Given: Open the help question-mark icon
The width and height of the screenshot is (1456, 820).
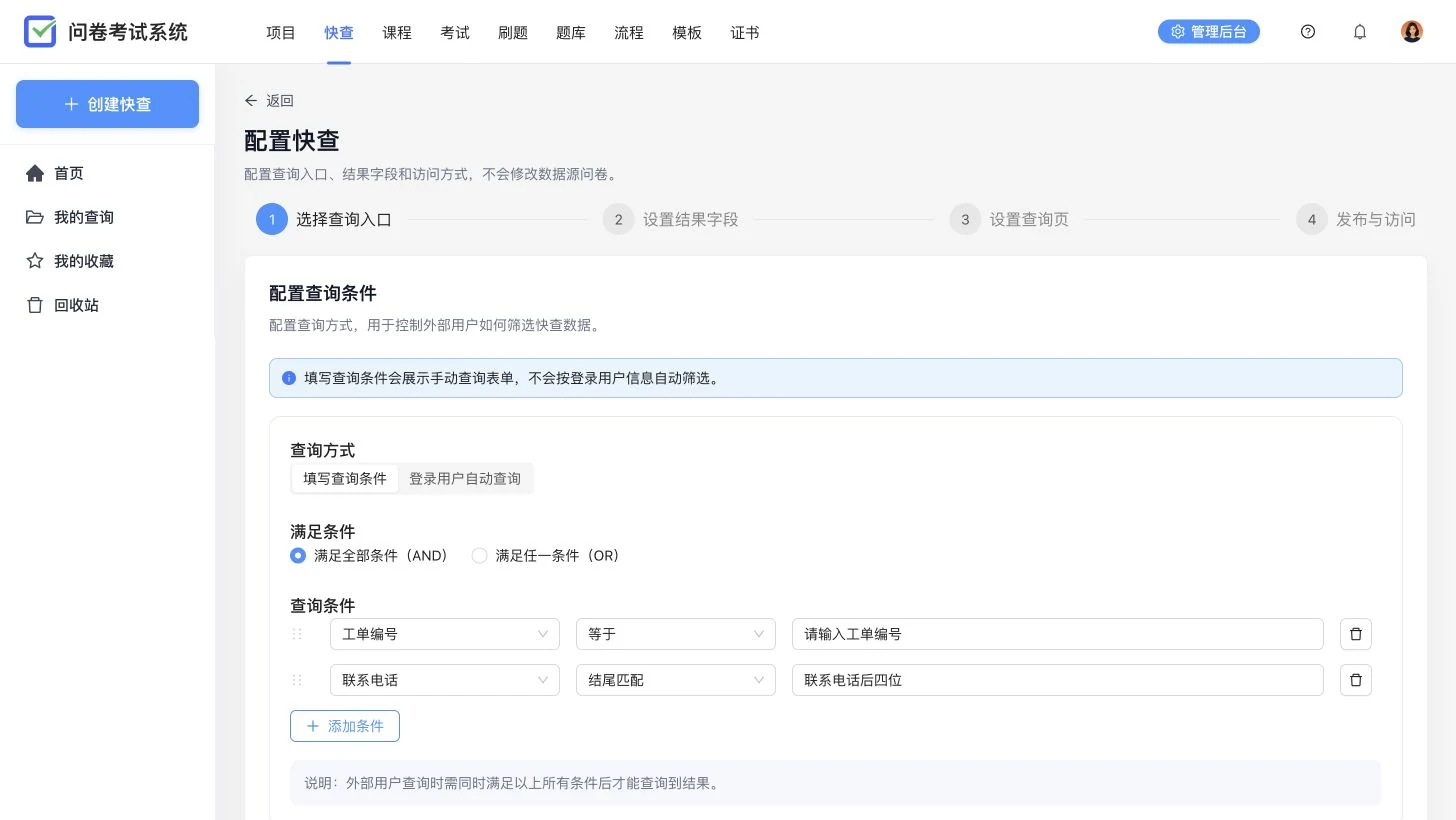Looking at the screenshot, I should (x=1308, y=32).
